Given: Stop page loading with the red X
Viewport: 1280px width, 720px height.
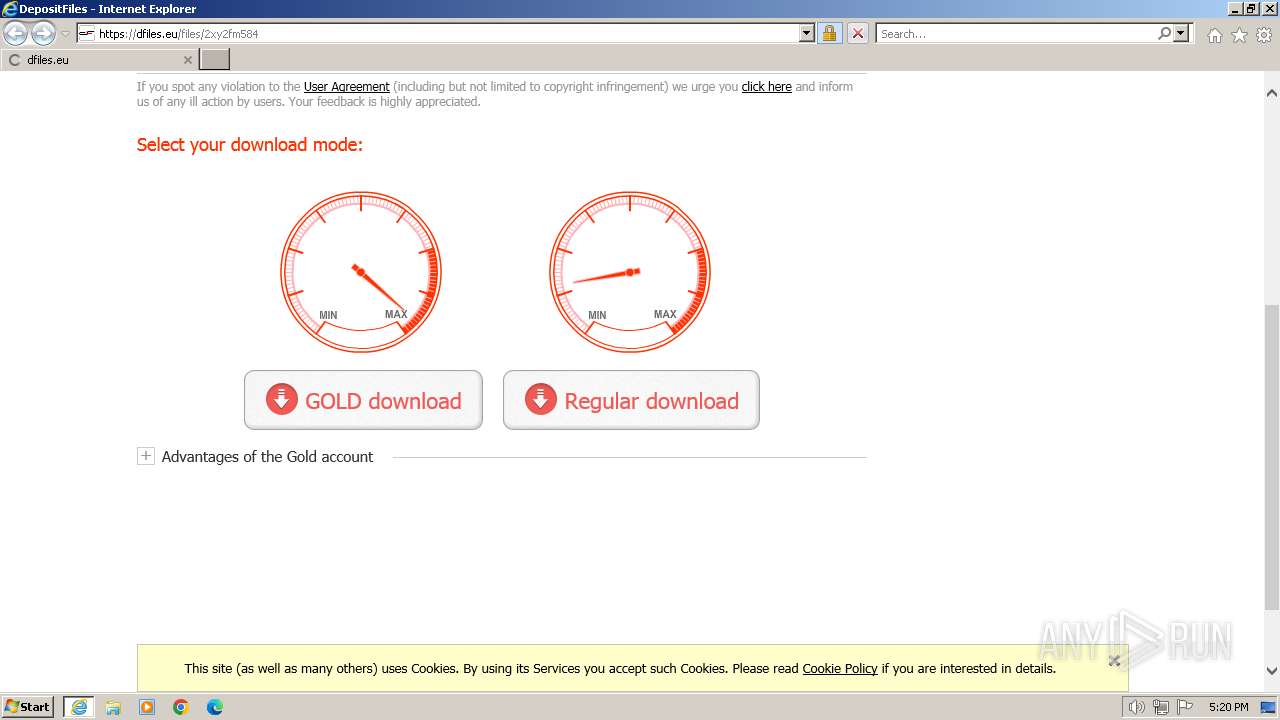Looking at the screenshot, I should 857,33.
